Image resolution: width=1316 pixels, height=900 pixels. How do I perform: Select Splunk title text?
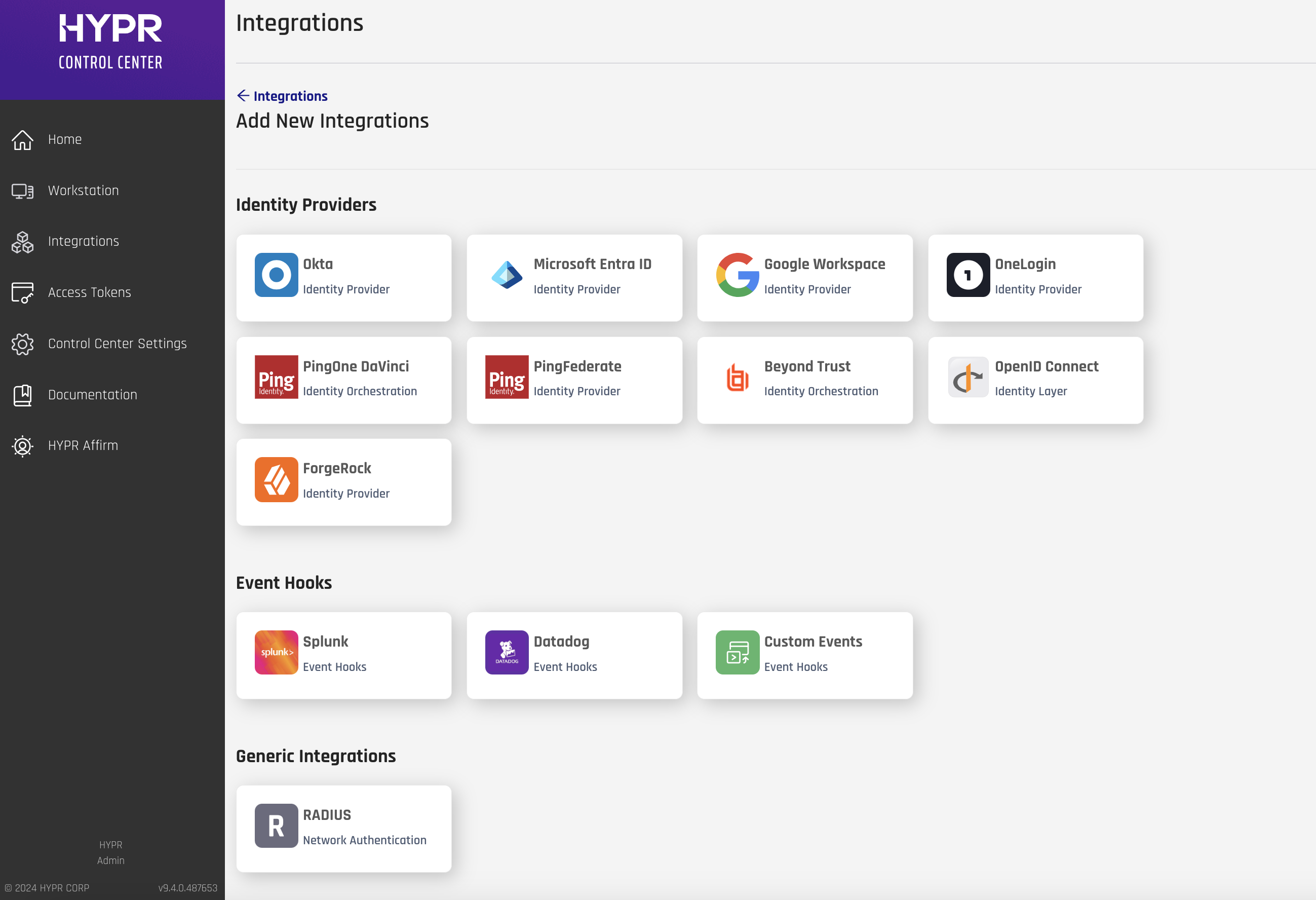click(x=326, y=642)
